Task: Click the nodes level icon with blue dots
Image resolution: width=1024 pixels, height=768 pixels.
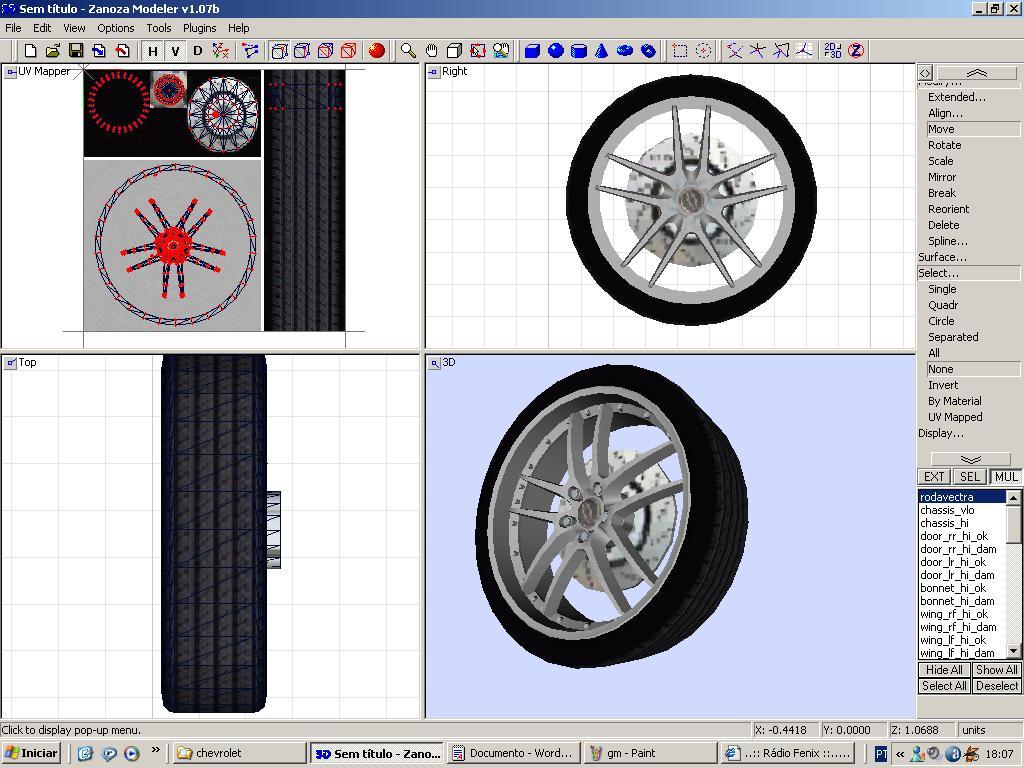Action: point(251,51)
